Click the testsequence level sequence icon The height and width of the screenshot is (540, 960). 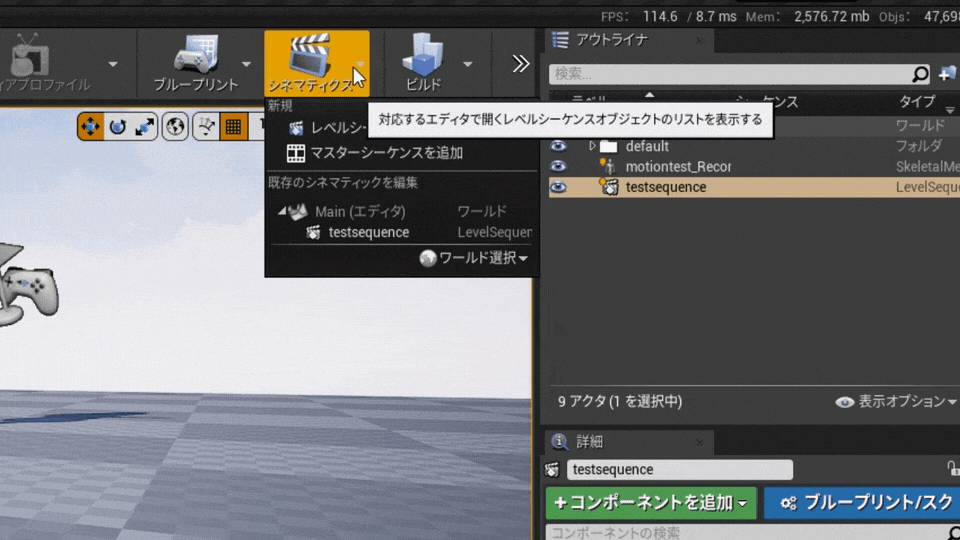[x=609, y=187]
